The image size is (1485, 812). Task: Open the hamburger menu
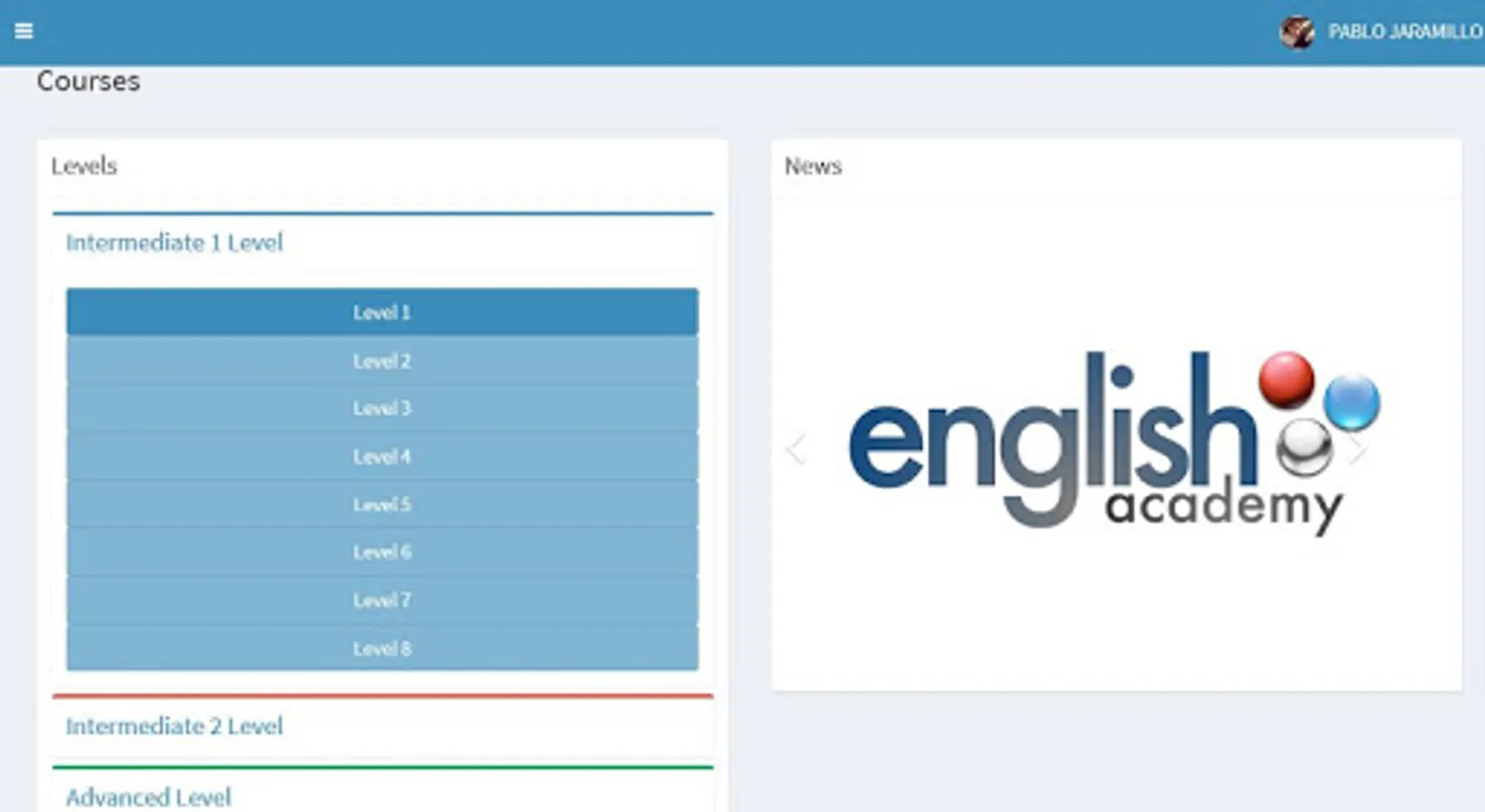coord(23,32)
